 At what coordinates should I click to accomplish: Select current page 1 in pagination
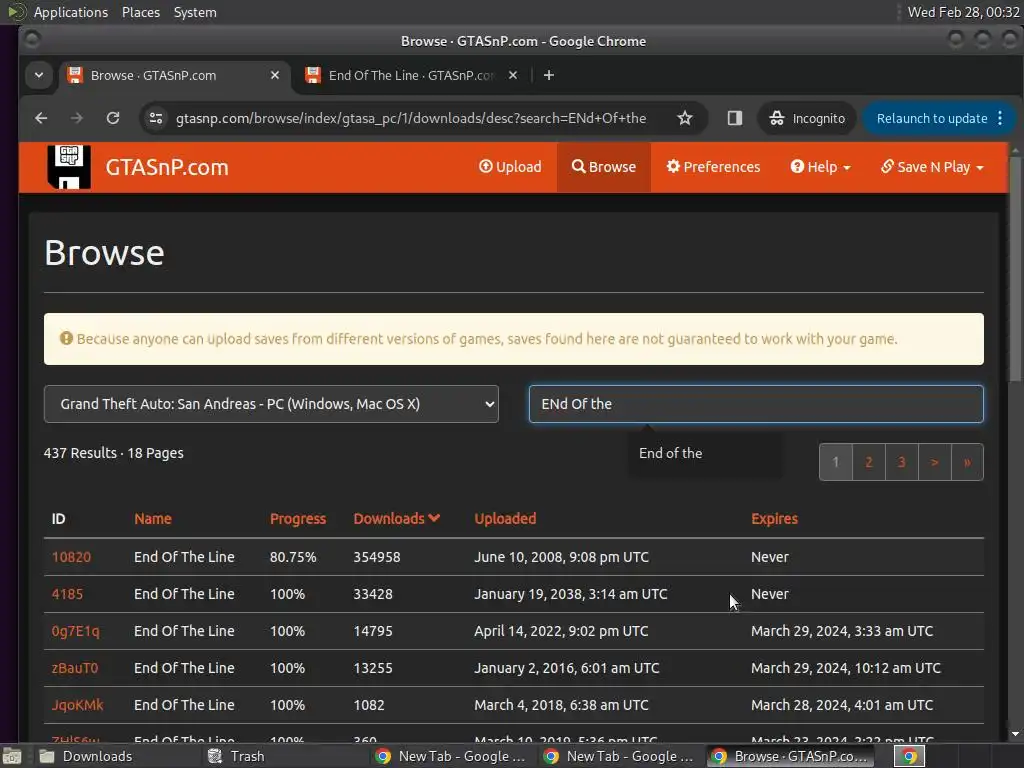pyautogui.click(x=835, y=462)
